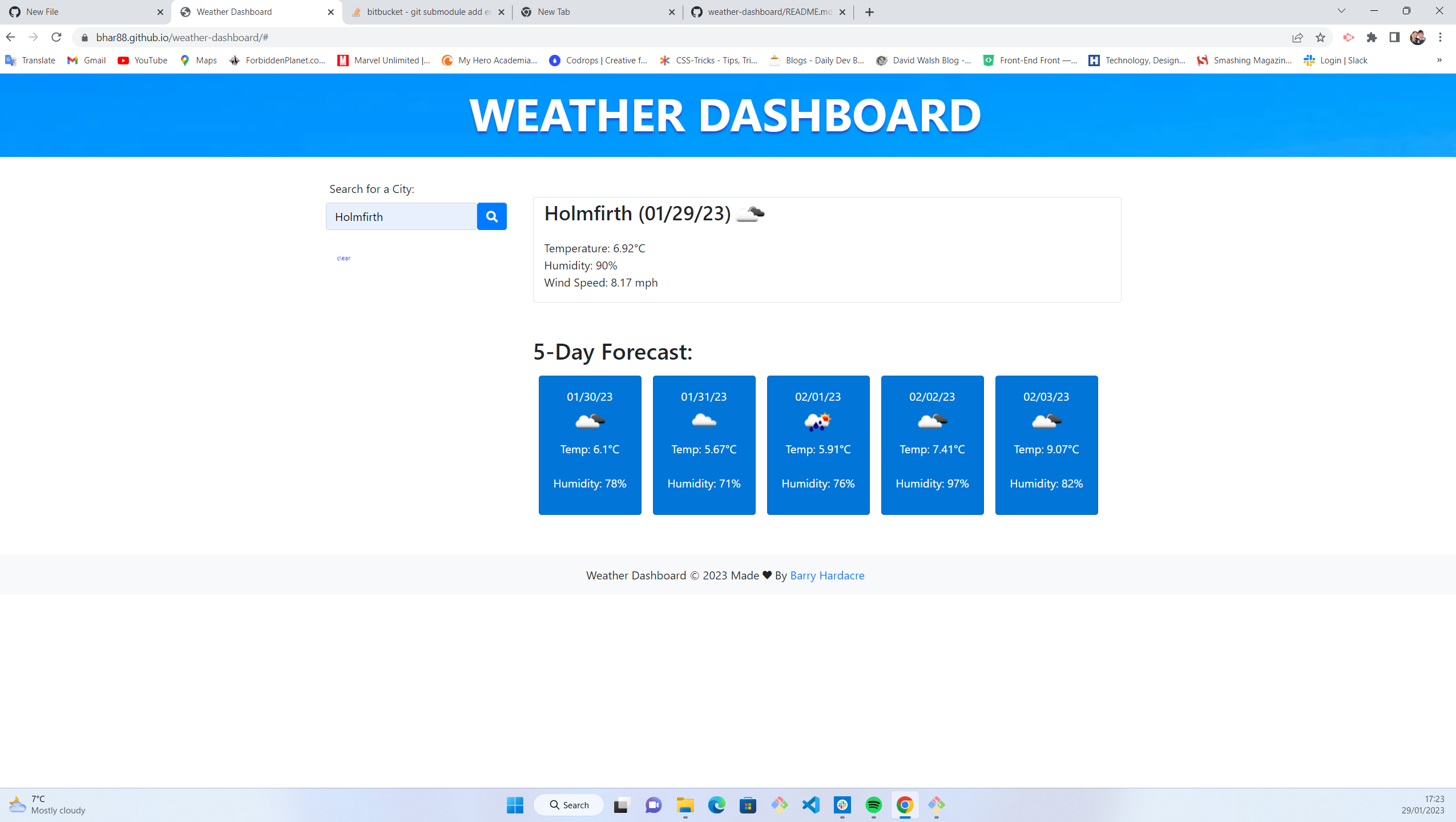Open the Maps bookmark
Screen dimensions: 1456x822
pyautogui.click(x=198, y=60)
